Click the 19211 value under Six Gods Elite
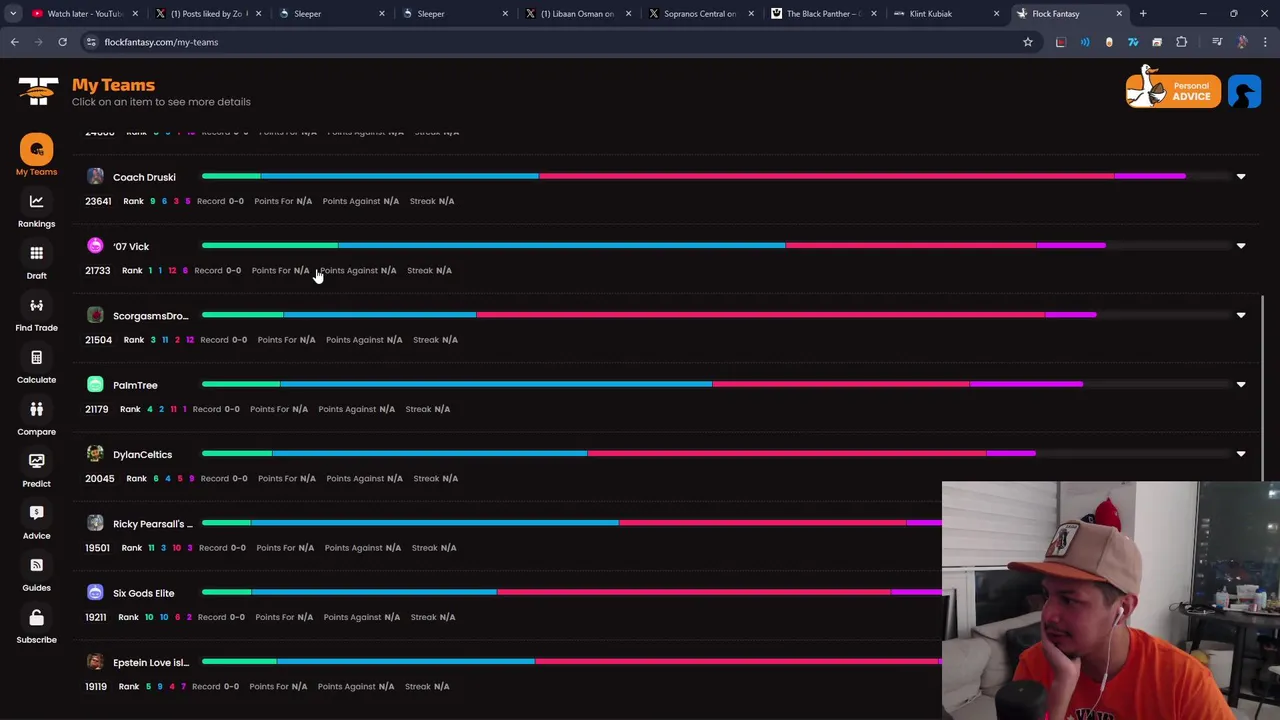The image size is (1280, 720). [95, 617]
